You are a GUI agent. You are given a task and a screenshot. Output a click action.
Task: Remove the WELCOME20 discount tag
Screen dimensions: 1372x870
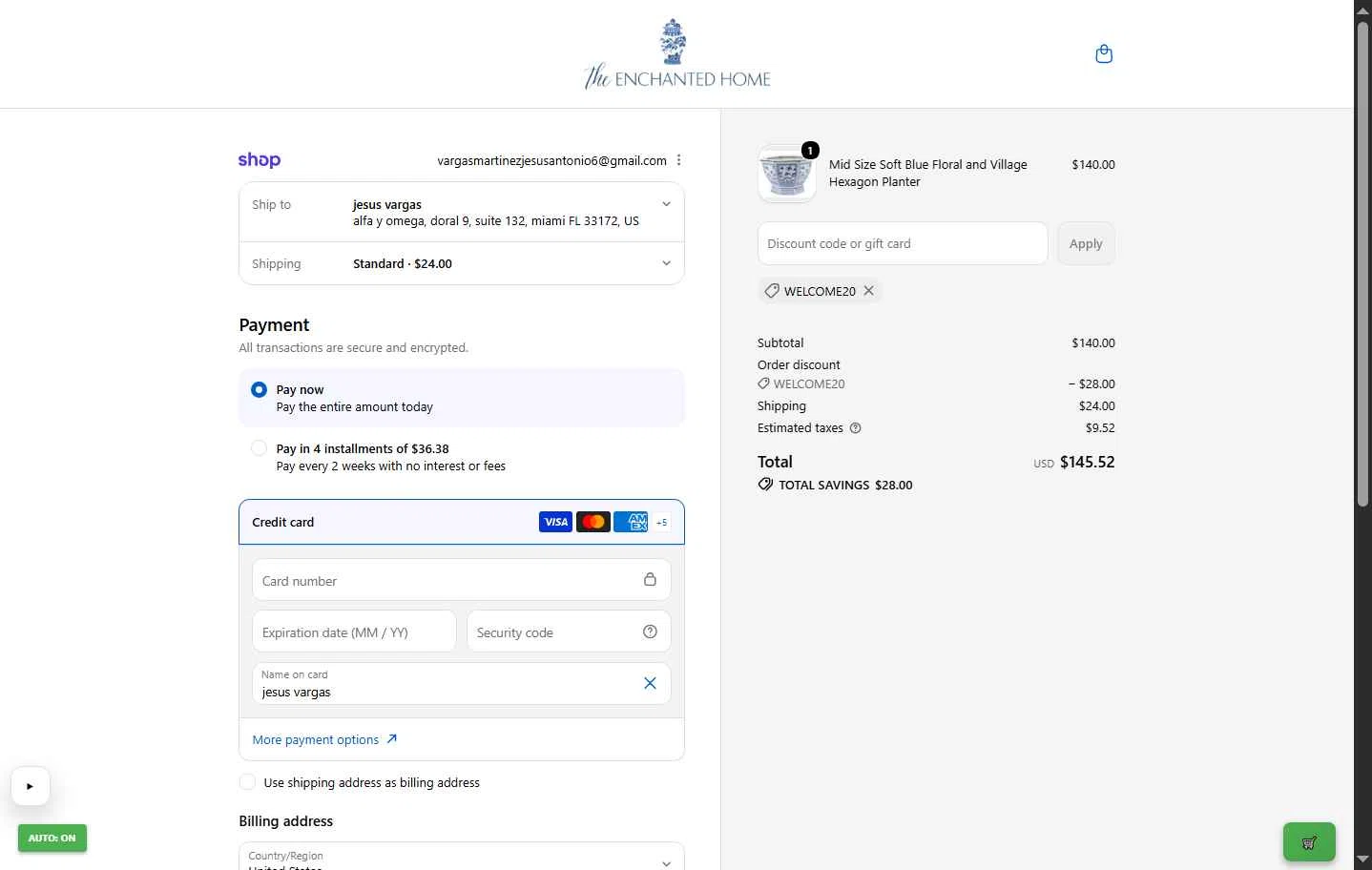click(869, 291)
